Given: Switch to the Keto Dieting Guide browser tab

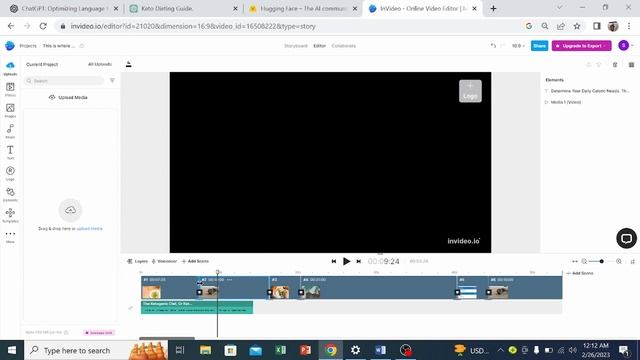Looking at the screenshot, I should pyautogui.click(x=184, y=9).
